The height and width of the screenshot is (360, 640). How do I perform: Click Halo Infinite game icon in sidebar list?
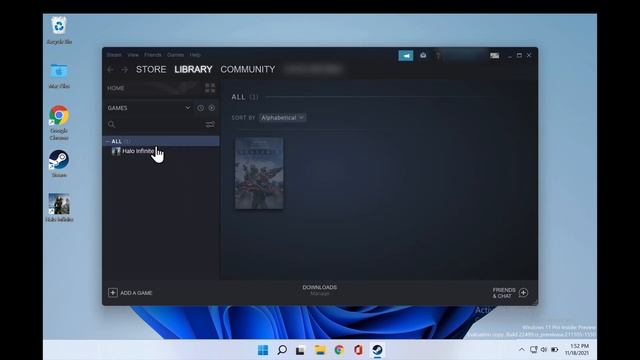pyautogui.click(x=116, y=151)
